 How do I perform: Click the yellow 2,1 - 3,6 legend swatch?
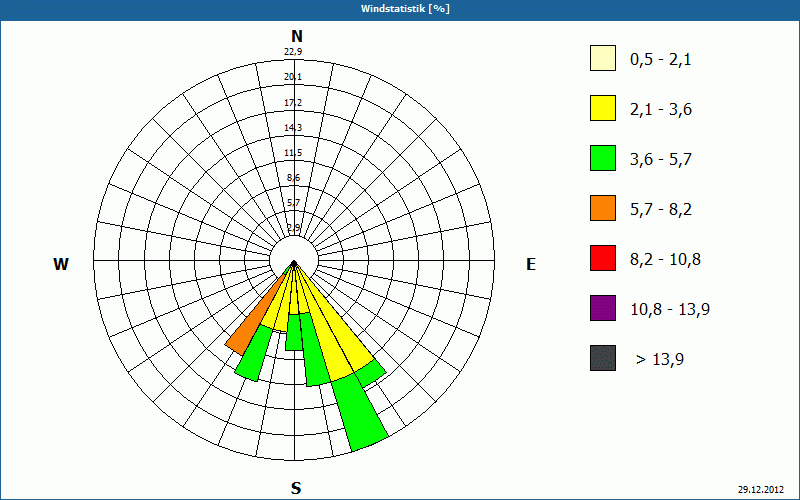click(x=603, y=108)
